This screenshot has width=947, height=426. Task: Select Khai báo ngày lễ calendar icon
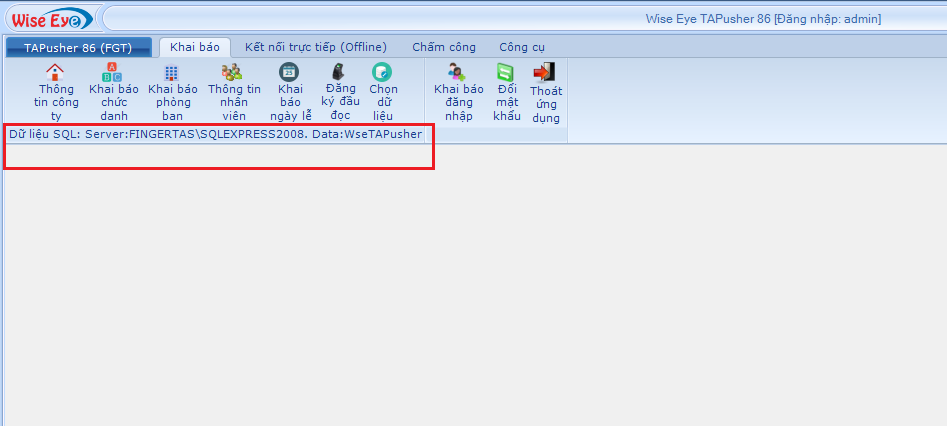click(289, 72)
